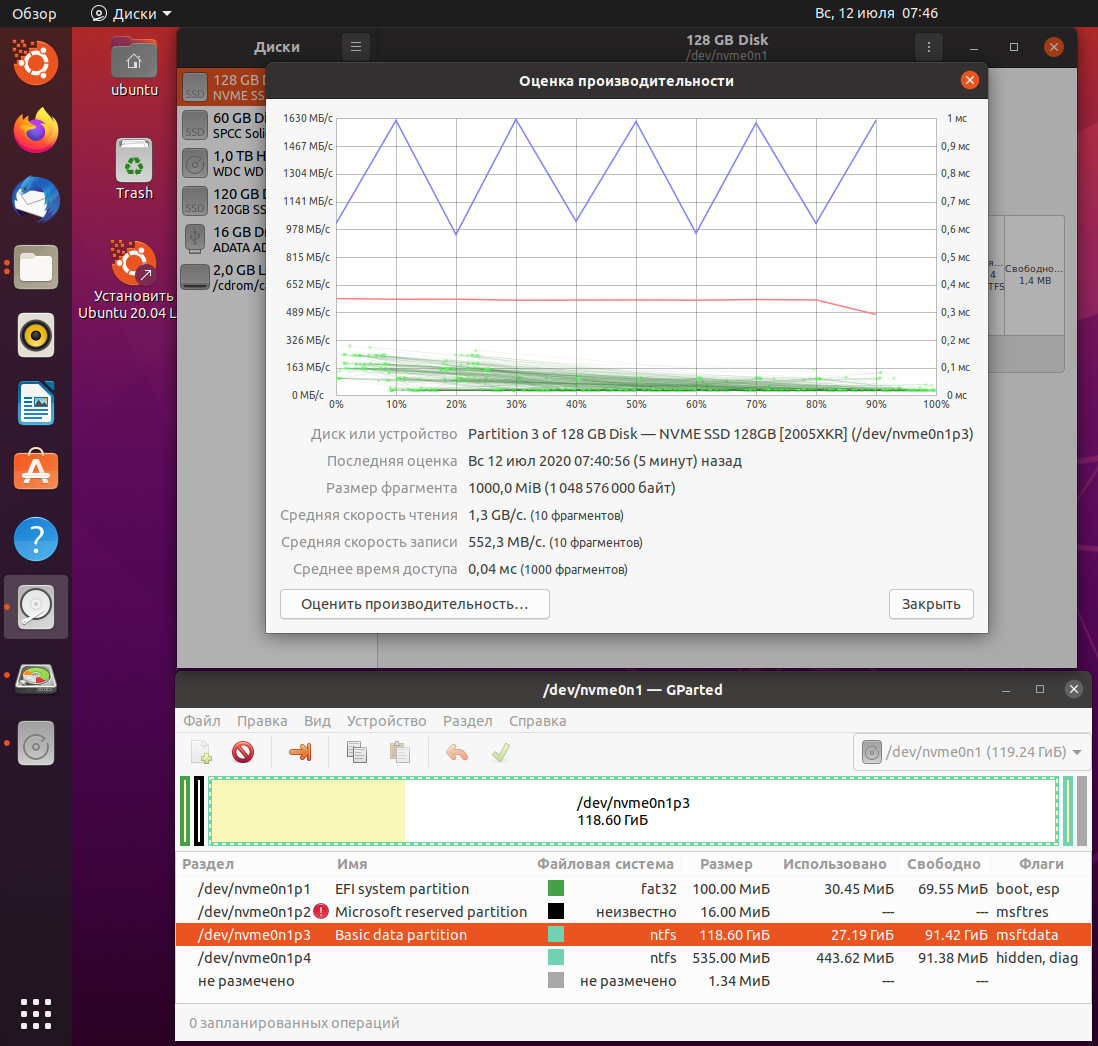Select the не размечено unallocated row in GParted
The height and width of the screenshot is (1046, 1098).
633,981
